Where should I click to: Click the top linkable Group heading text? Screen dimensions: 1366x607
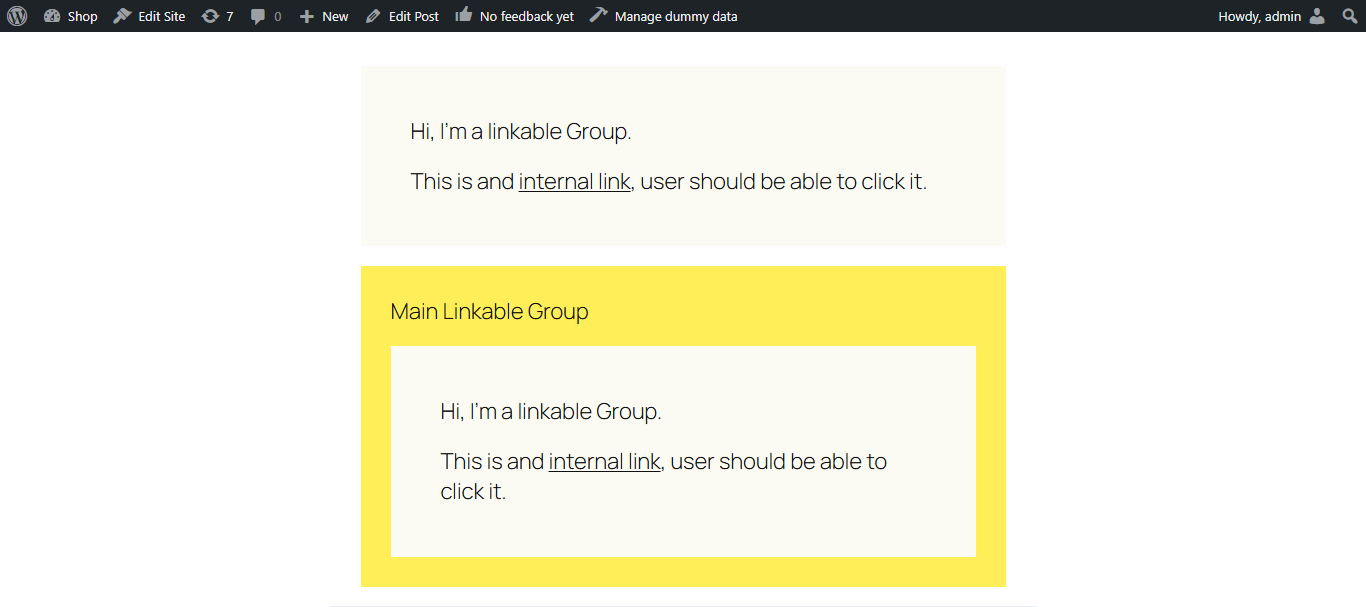(x=521, y=131)
